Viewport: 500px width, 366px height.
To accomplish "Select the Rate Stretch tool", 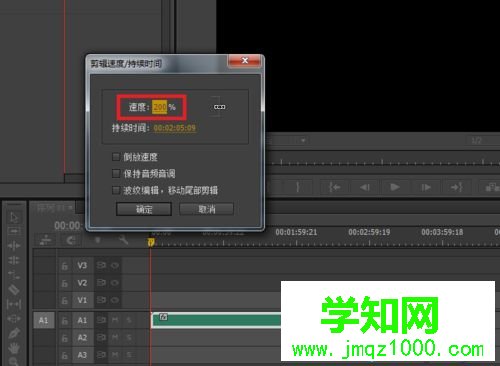I will click(x=14, y=275).
